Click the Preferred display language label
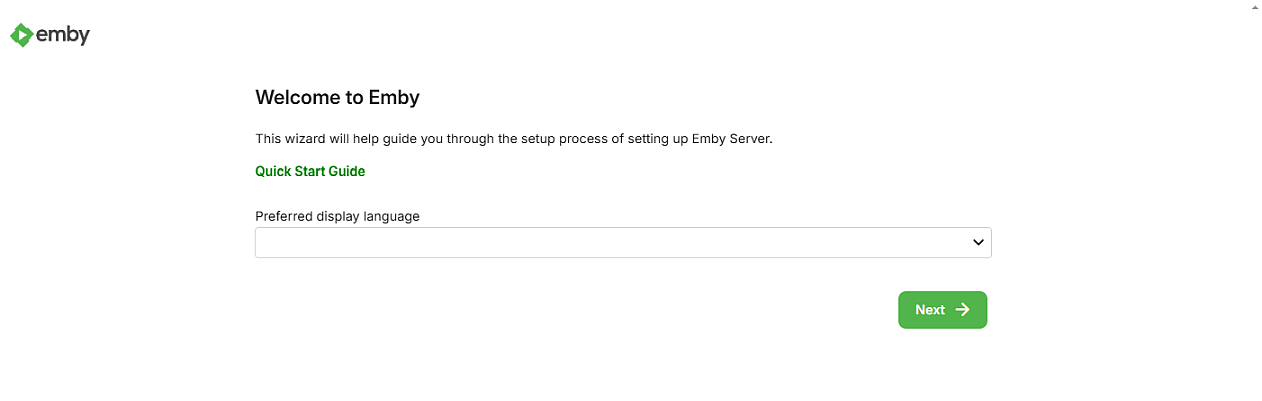The image size is (1262, 401). pyautogui.click(x=337, y=216)
